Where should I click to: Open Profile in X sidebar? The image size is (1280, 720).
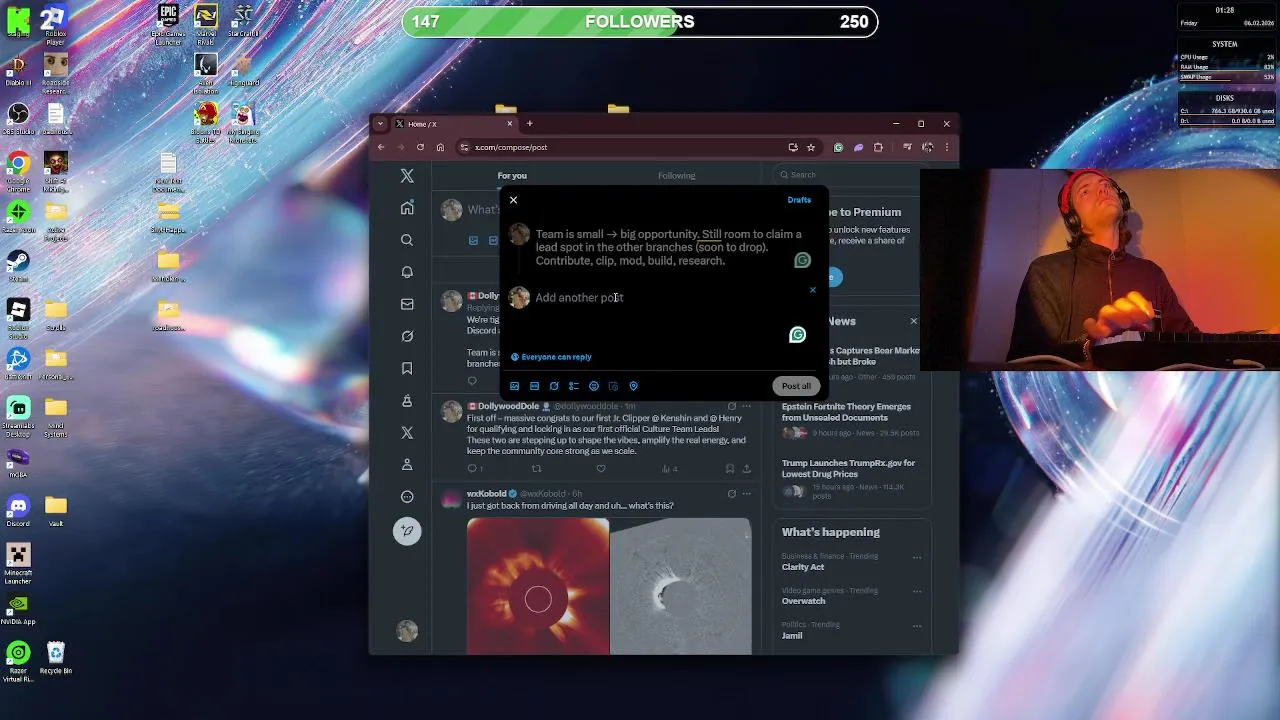point(407,464)
